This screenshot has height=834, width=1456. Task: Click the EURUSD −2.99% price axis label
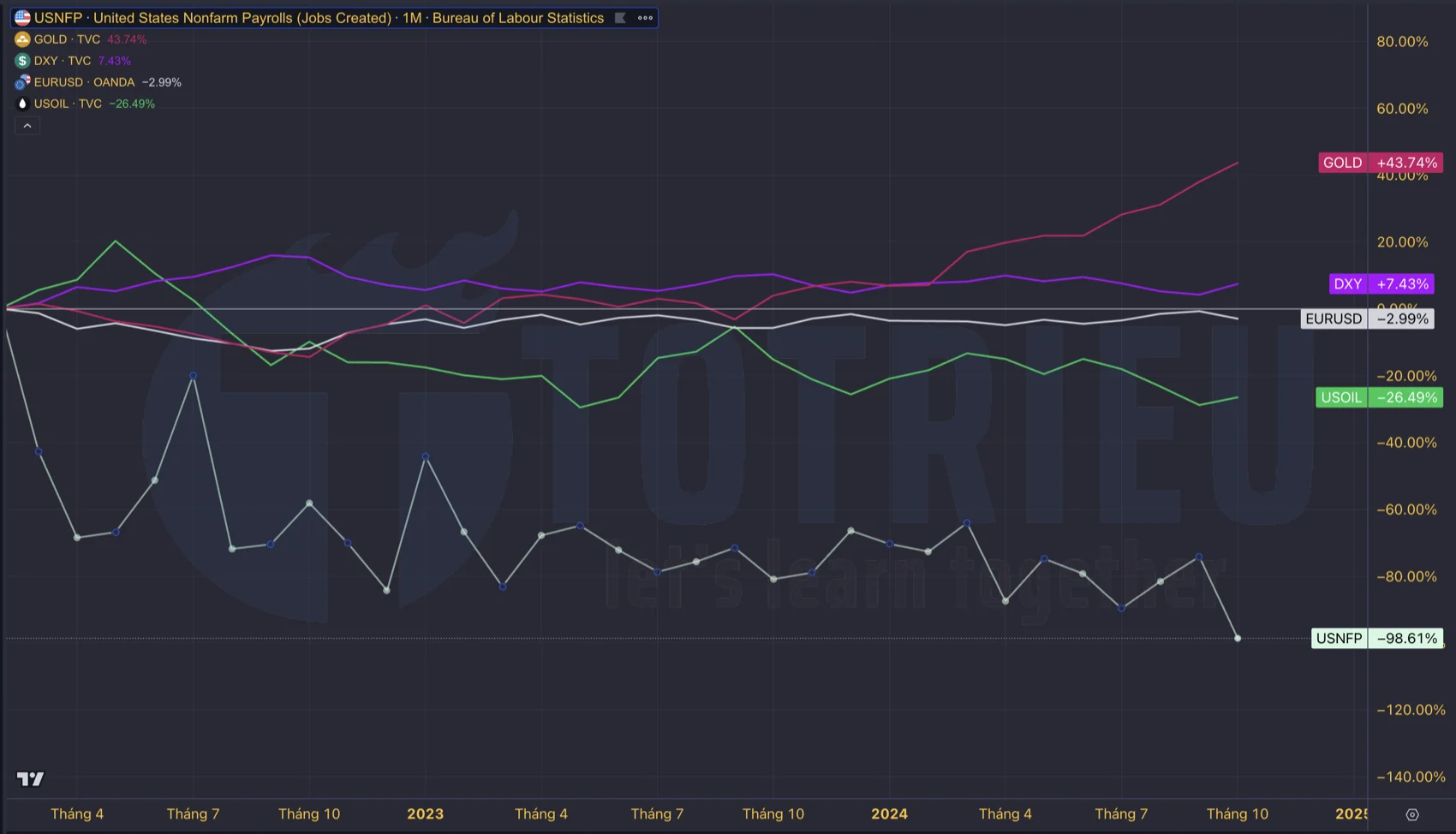tap(1366, 319)
